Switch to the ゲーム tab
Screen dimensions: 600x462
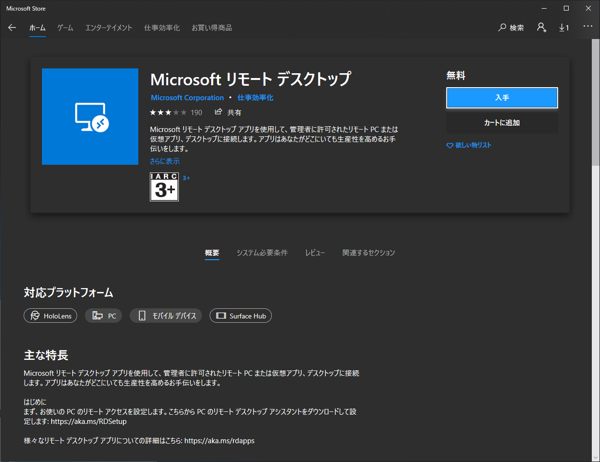(x=65, y=28)
